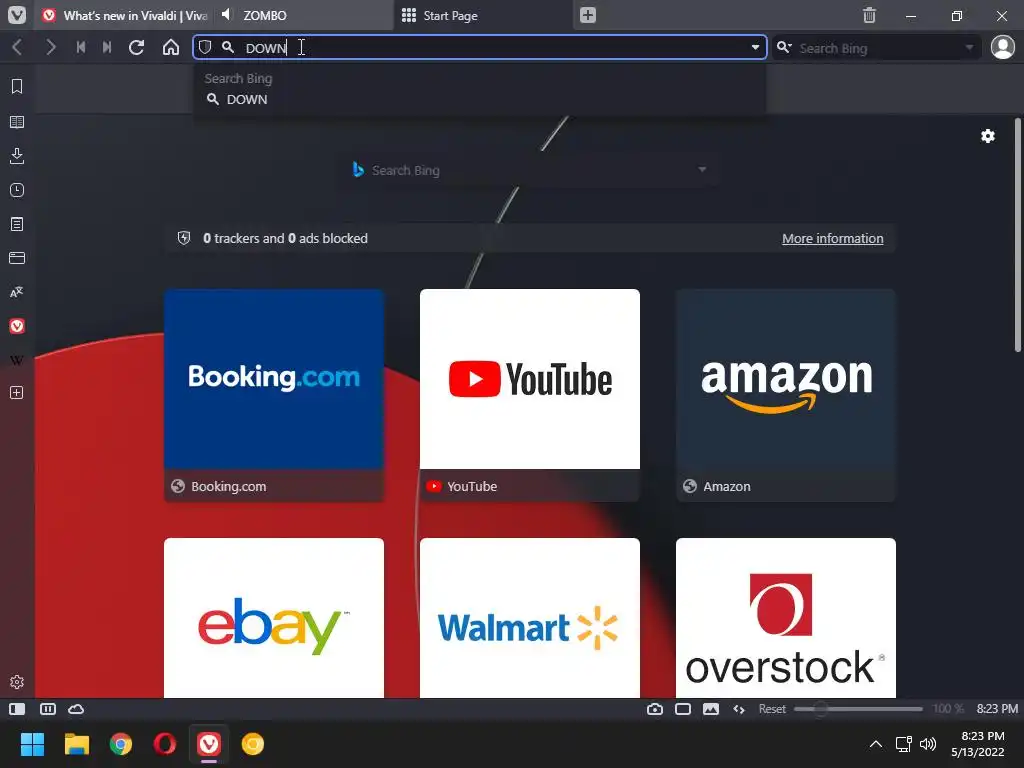1024x768 pixels.
Task: Launch Opera from the taskbar
Action: click(165, 744)
